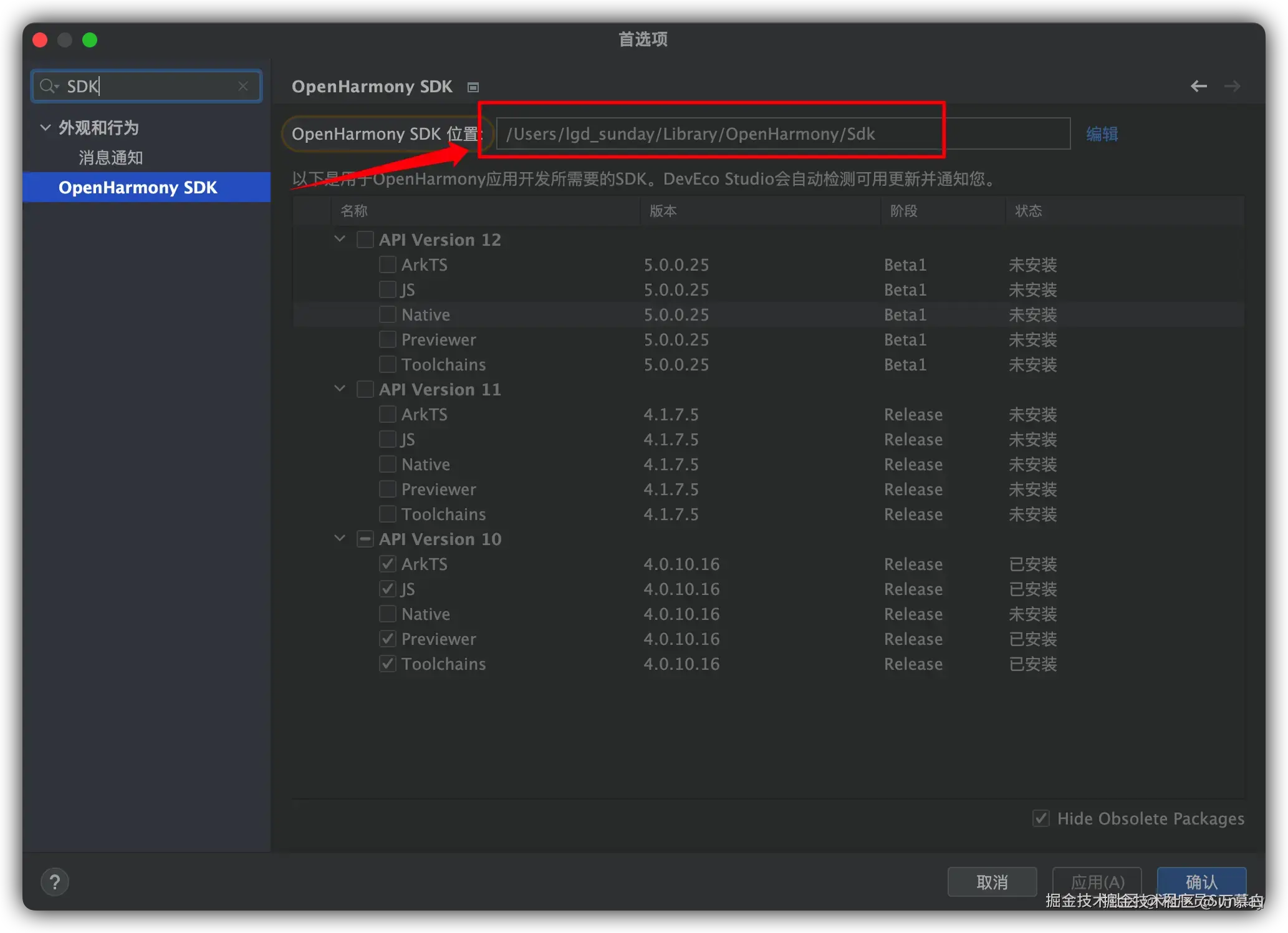1288x933 pixels.
Task: Select 消息通知 in settings sidebar
Action: click(111, 158)
